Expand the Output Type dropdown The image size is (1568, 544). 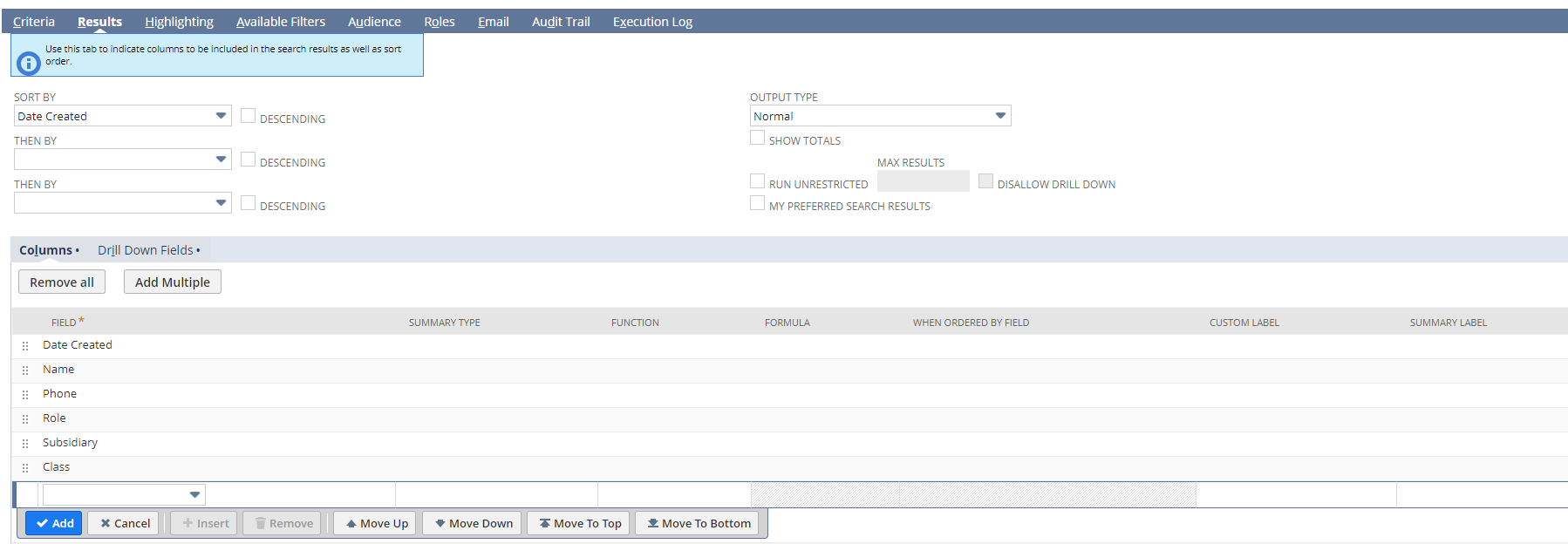(879, 116)
